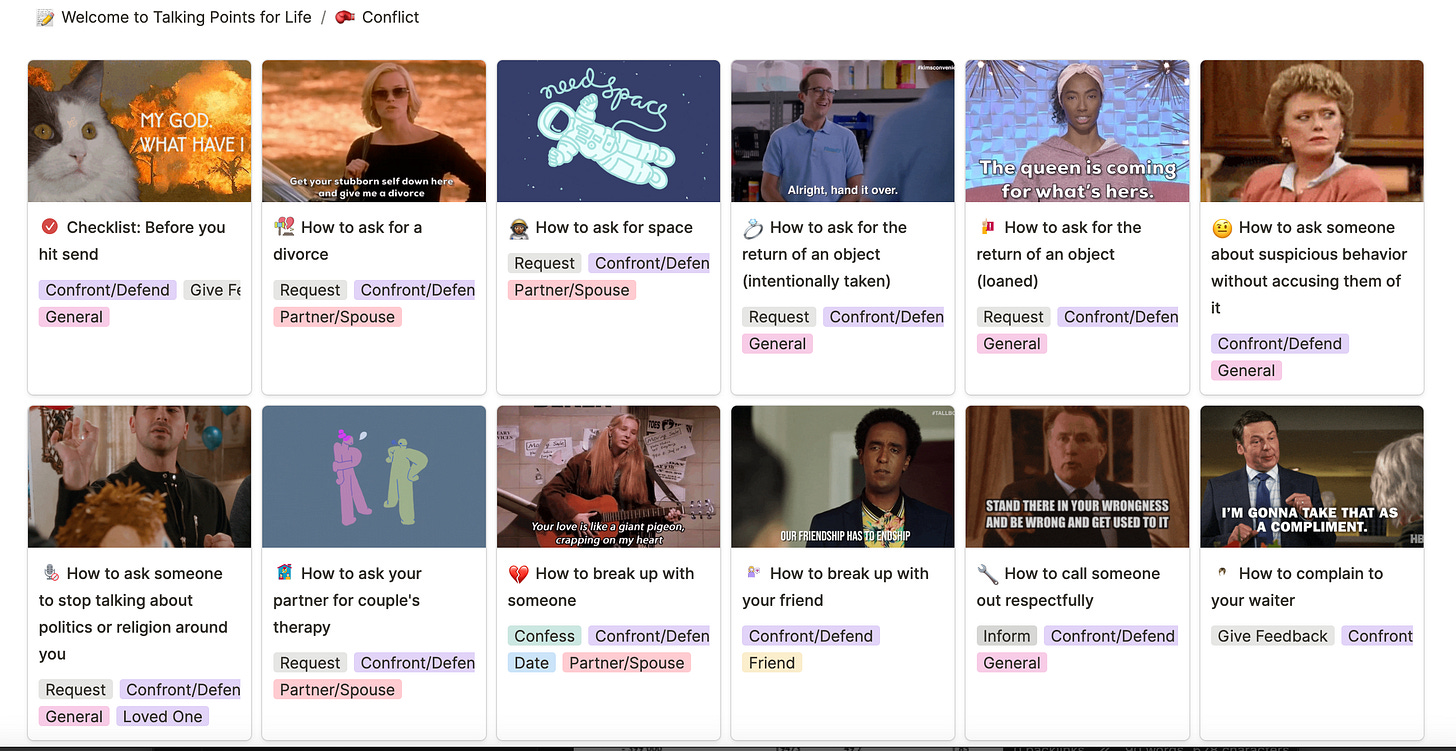Click Inform tag on call someone out card
1456x751 pixels.
1007,636
